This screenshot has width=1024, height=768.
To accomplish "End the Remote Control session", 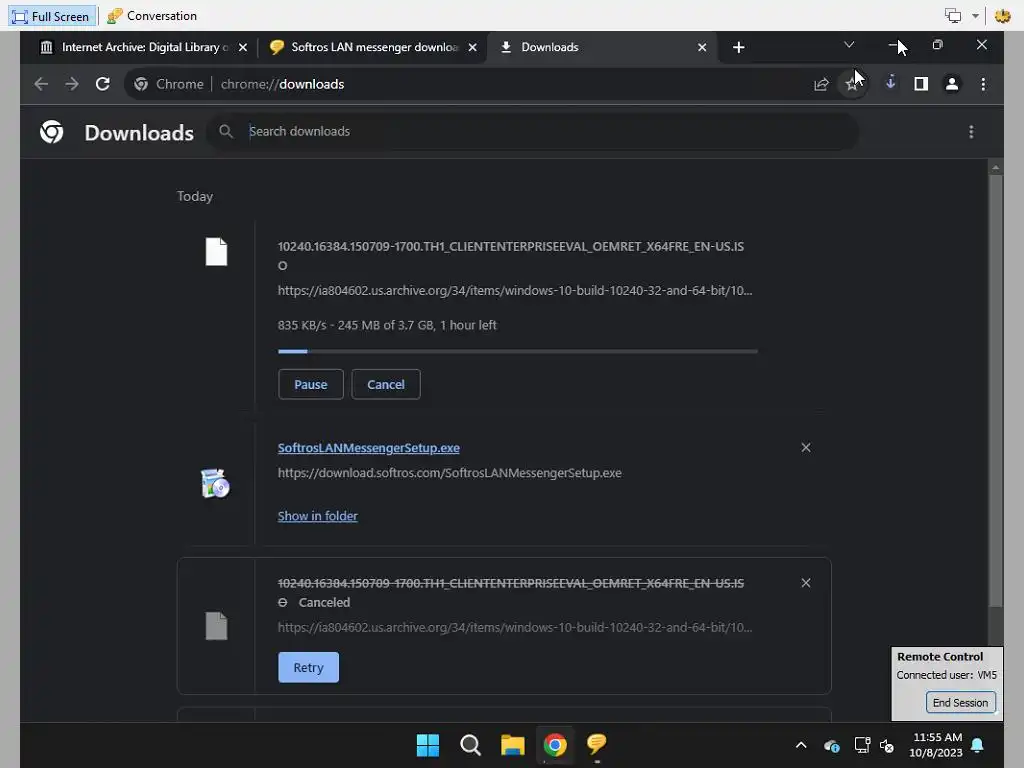I will click(x=960, y=703).
